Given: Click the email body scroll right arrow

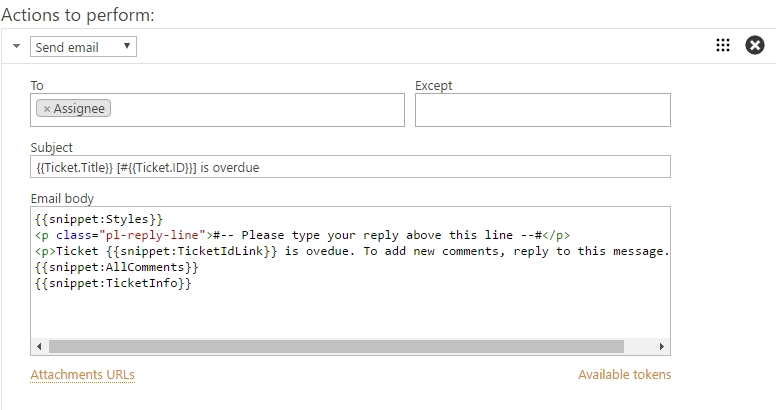Looking at the screenshot, I should [662, 346].
